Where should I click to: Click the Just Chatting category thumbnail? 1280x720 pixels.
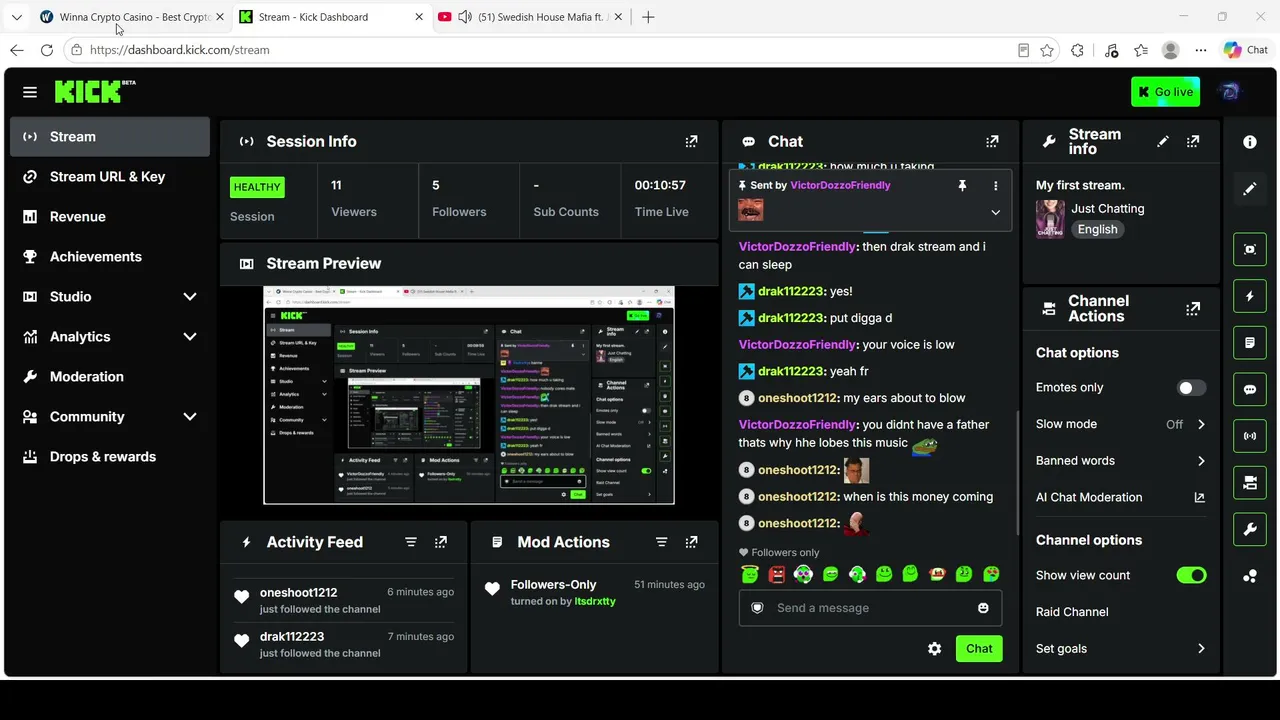[x=1050, y=219]
